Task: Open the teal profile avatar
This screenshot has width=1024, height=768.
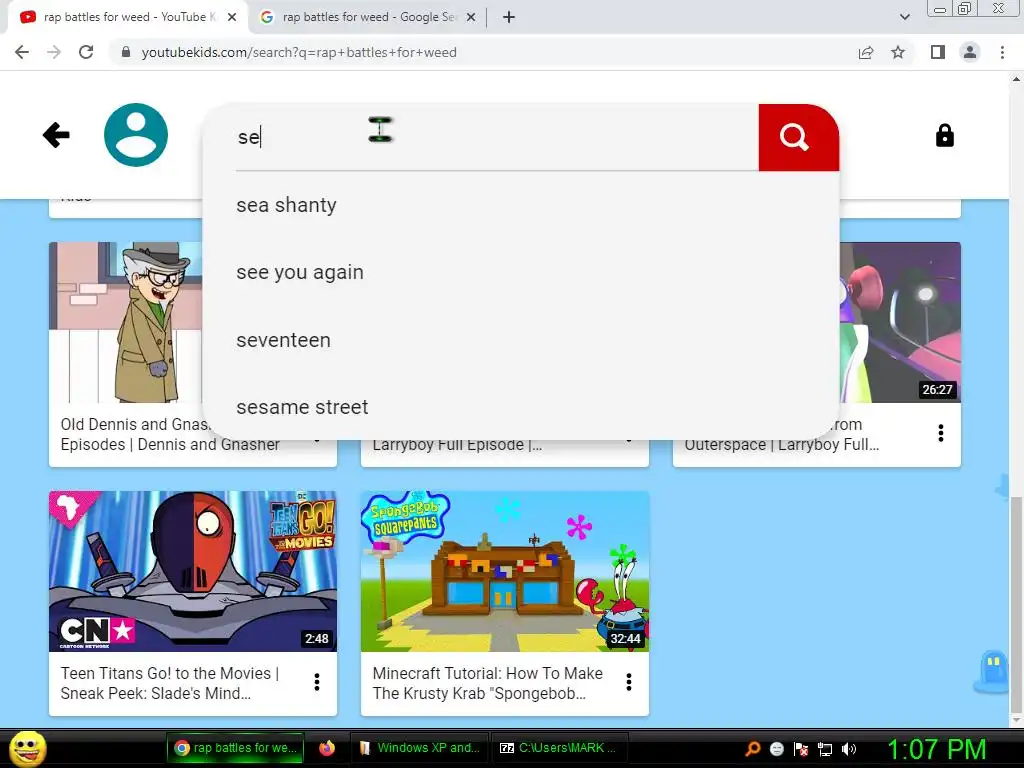Action: coord(136,135)
